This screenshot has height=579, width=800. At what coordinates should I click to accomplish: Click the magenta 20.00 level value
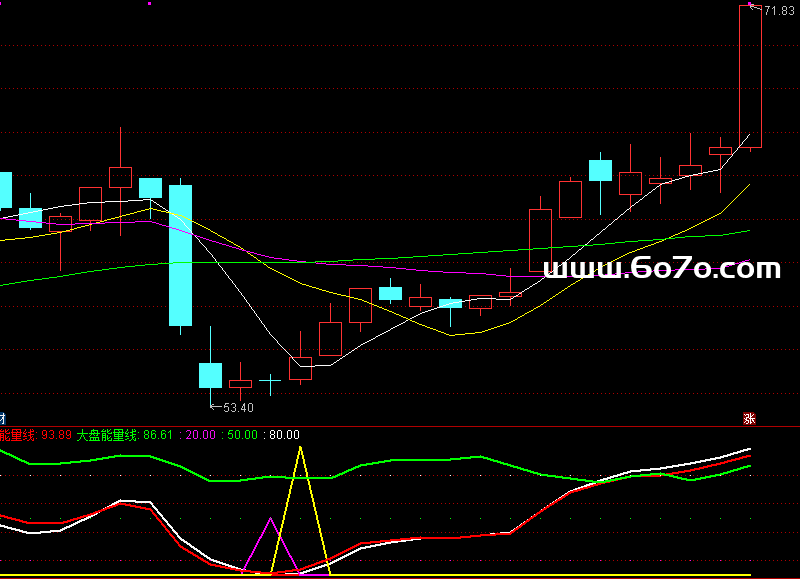point(201,435)
